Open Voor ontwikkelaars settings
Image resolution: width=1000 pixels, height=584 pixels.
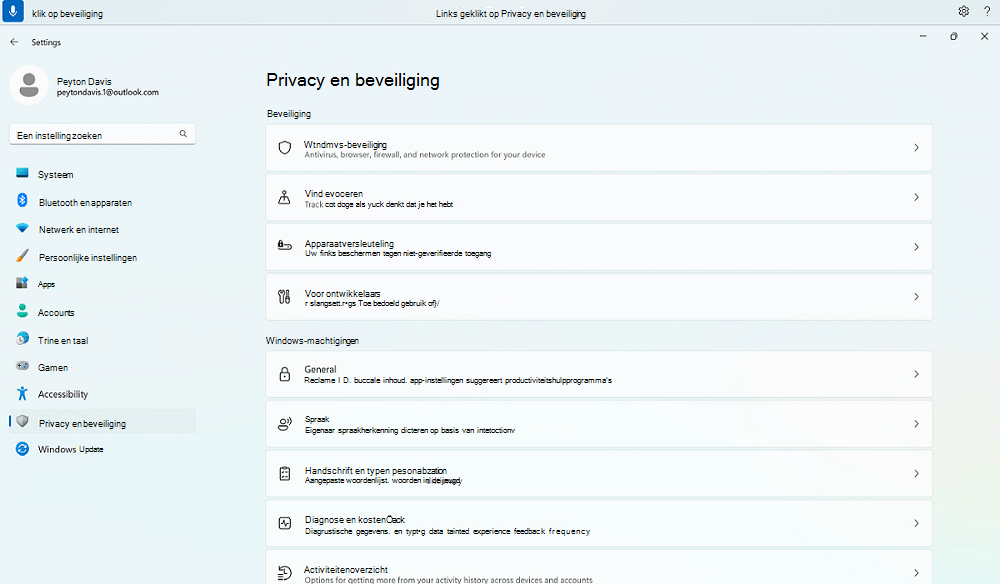coord(599,297)
